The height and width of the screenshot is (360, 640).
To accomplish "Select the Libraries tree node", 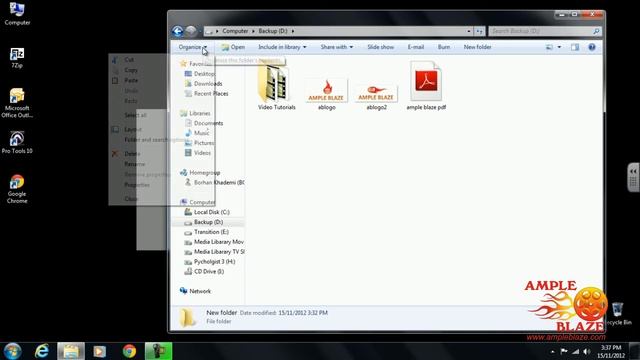I will tap(196, 113).
